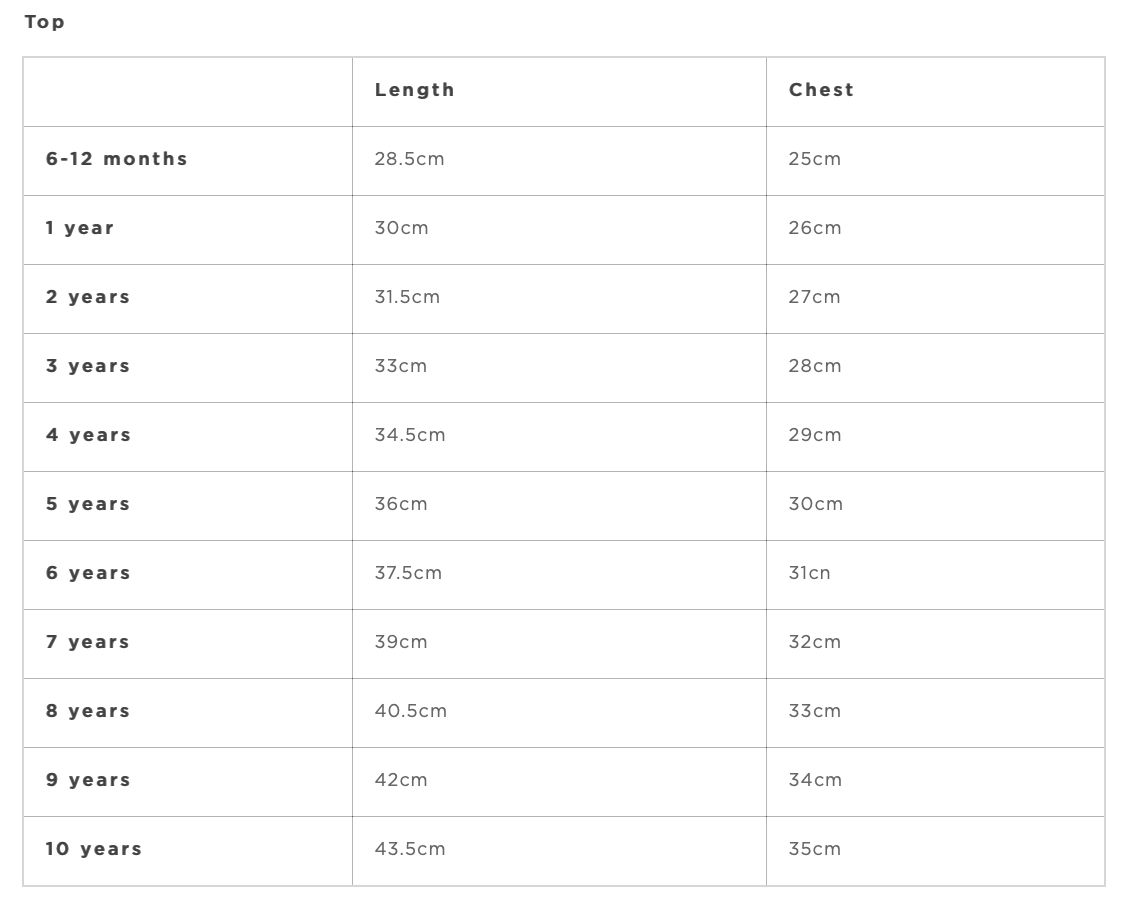Click the 40.5cm length value

[410, 711]
